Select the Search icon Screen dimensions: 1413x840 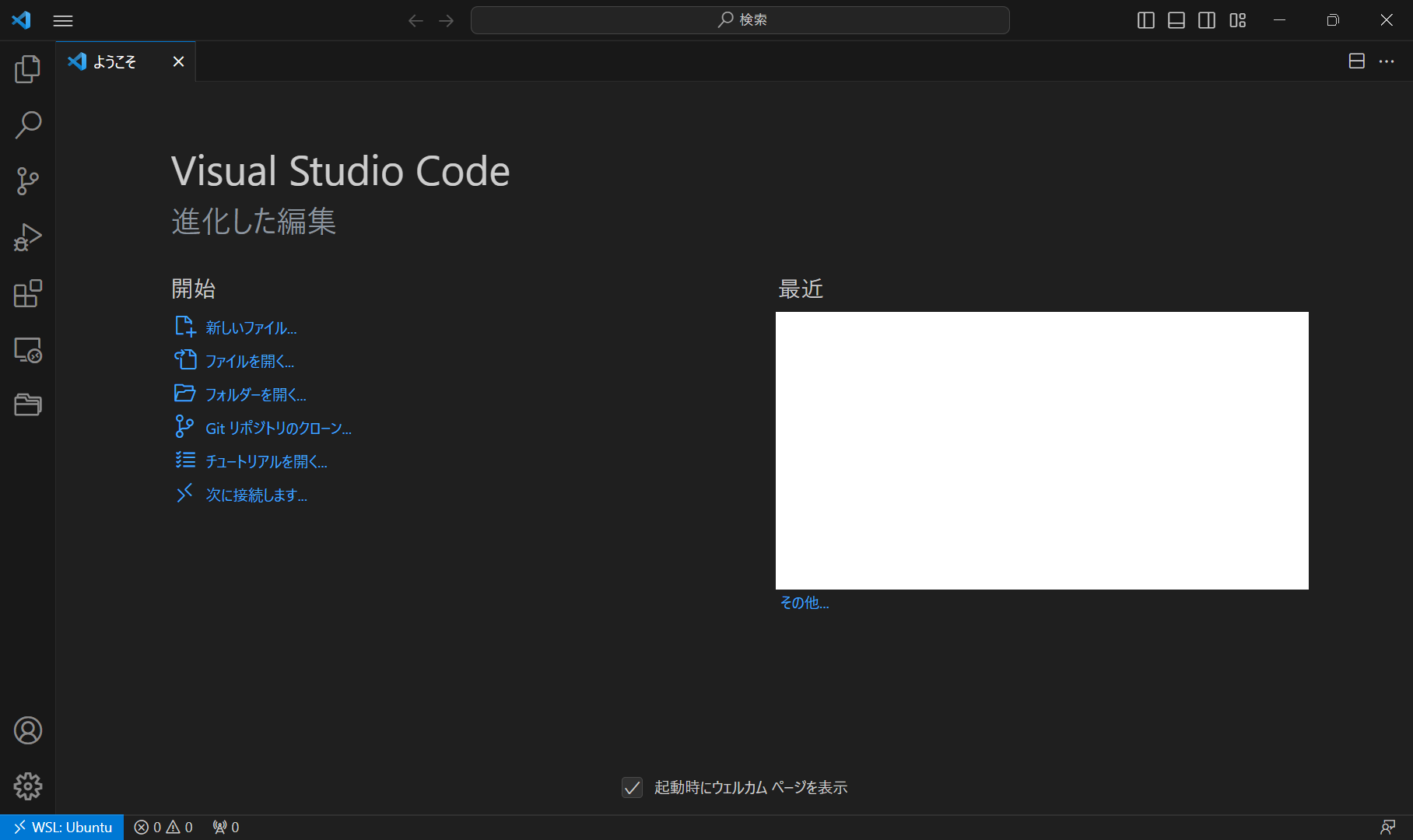click(28, 124)
